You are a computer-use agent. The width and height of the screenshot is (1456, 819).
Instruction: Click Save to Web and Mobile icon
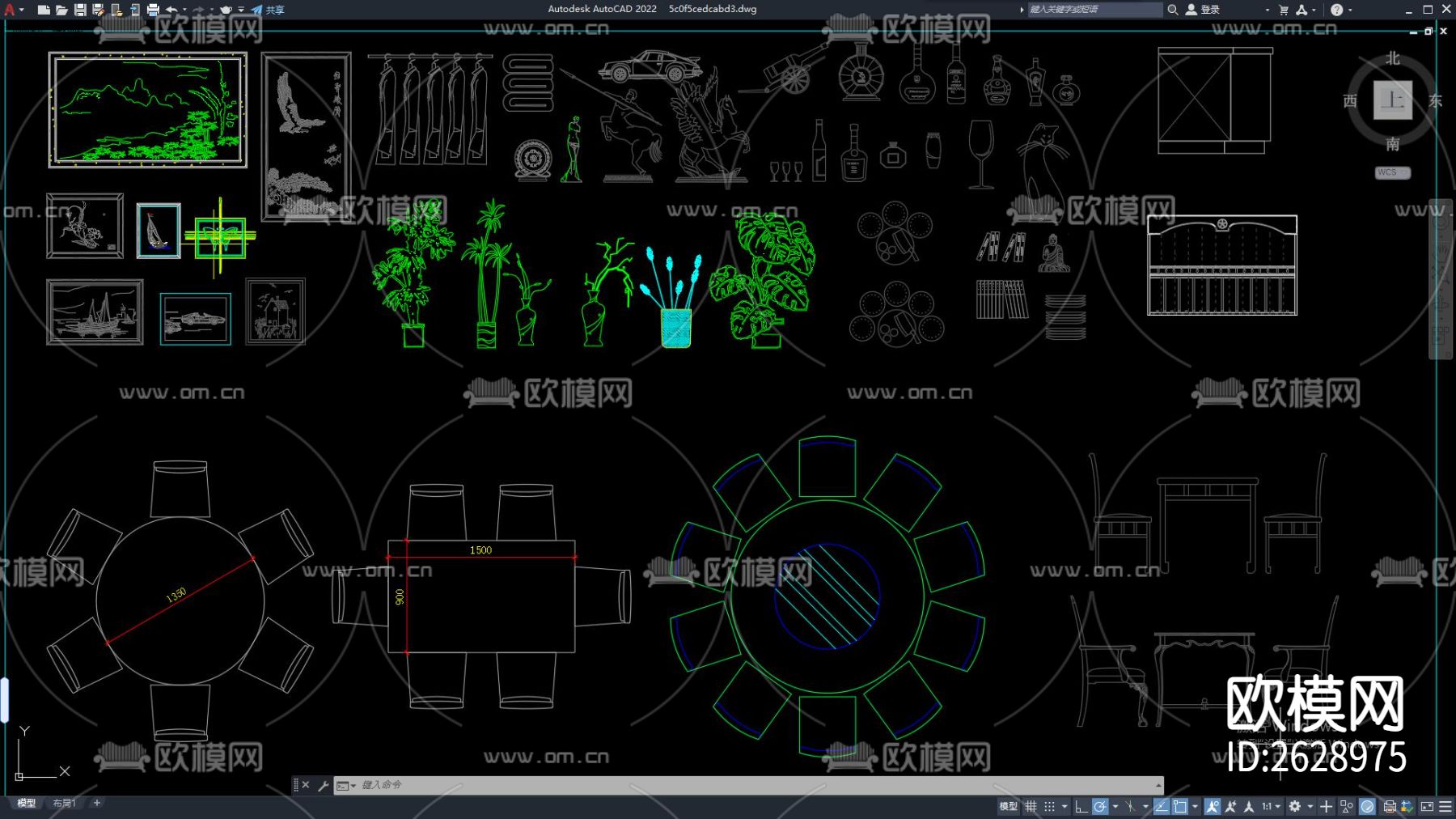point(134,10)
